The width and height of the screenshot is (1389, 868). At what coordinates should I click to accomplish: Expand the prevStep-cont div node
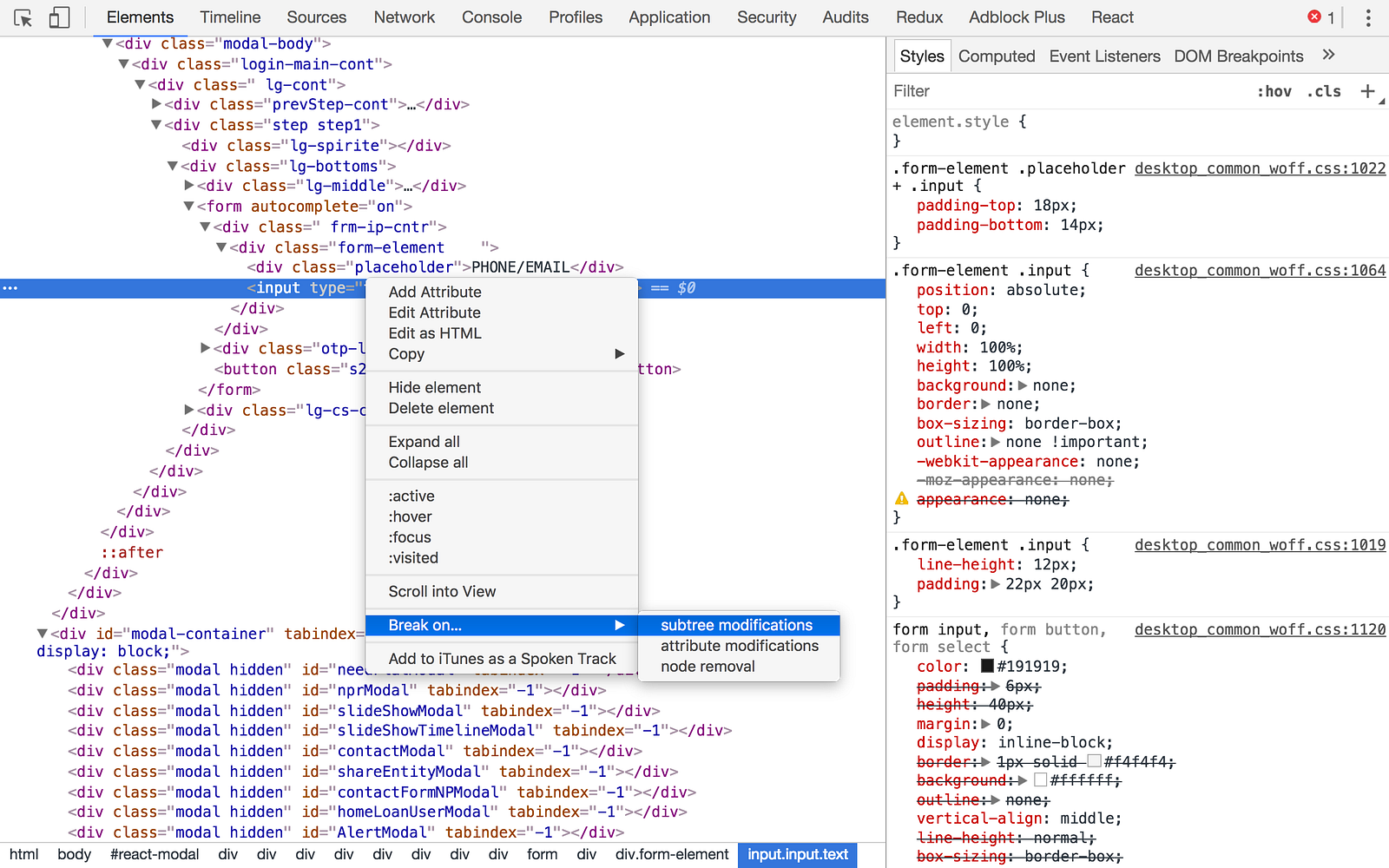coord(156,104)
